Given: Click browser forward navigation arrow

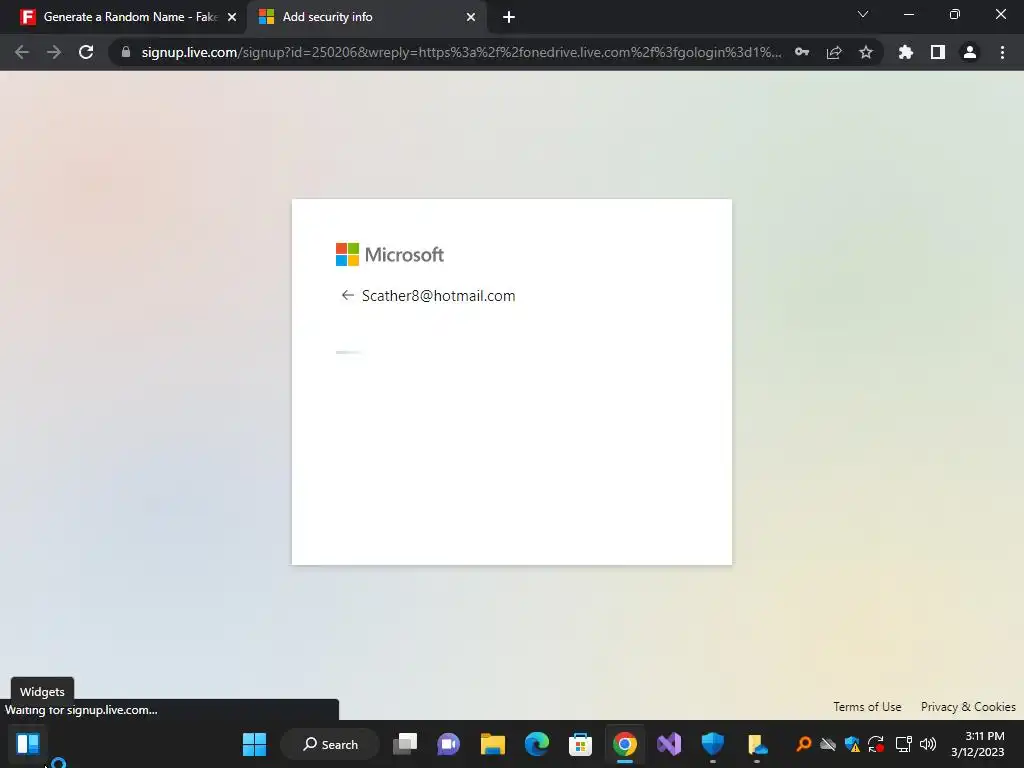Looking at the screenshot, I should (54, 52).
